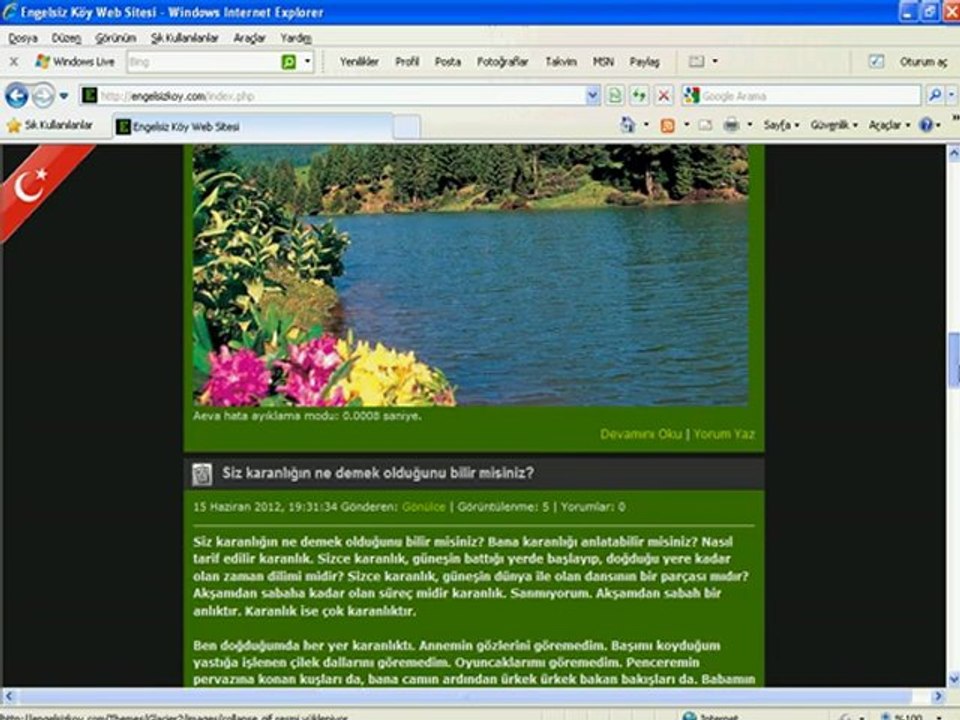Click the Oturum aç sign-in button
This screenshot has width=960, height=720.
(x=923, y=62)
